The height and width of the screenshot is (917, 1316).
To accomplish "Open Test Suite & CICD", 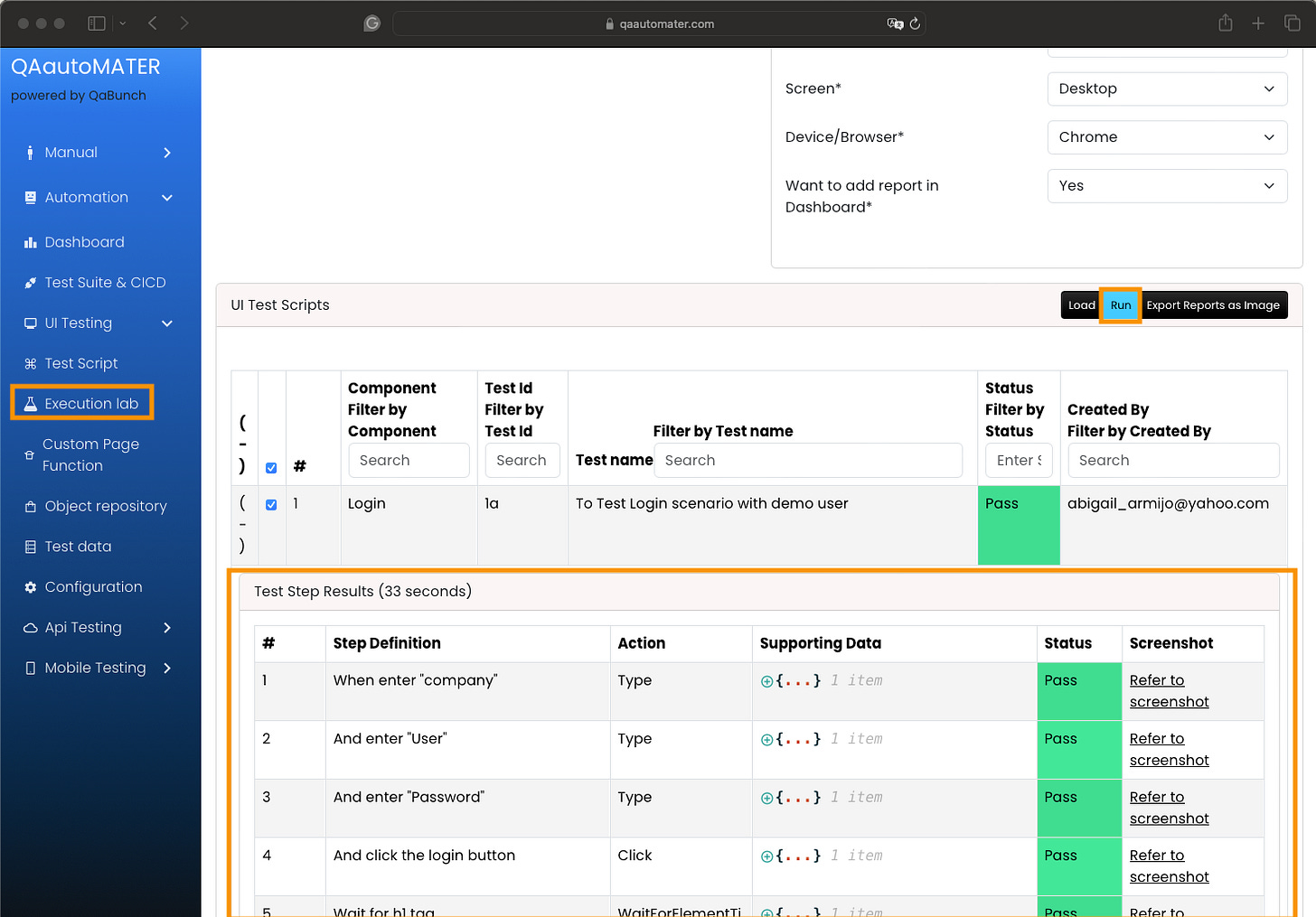I will point(106,283).
